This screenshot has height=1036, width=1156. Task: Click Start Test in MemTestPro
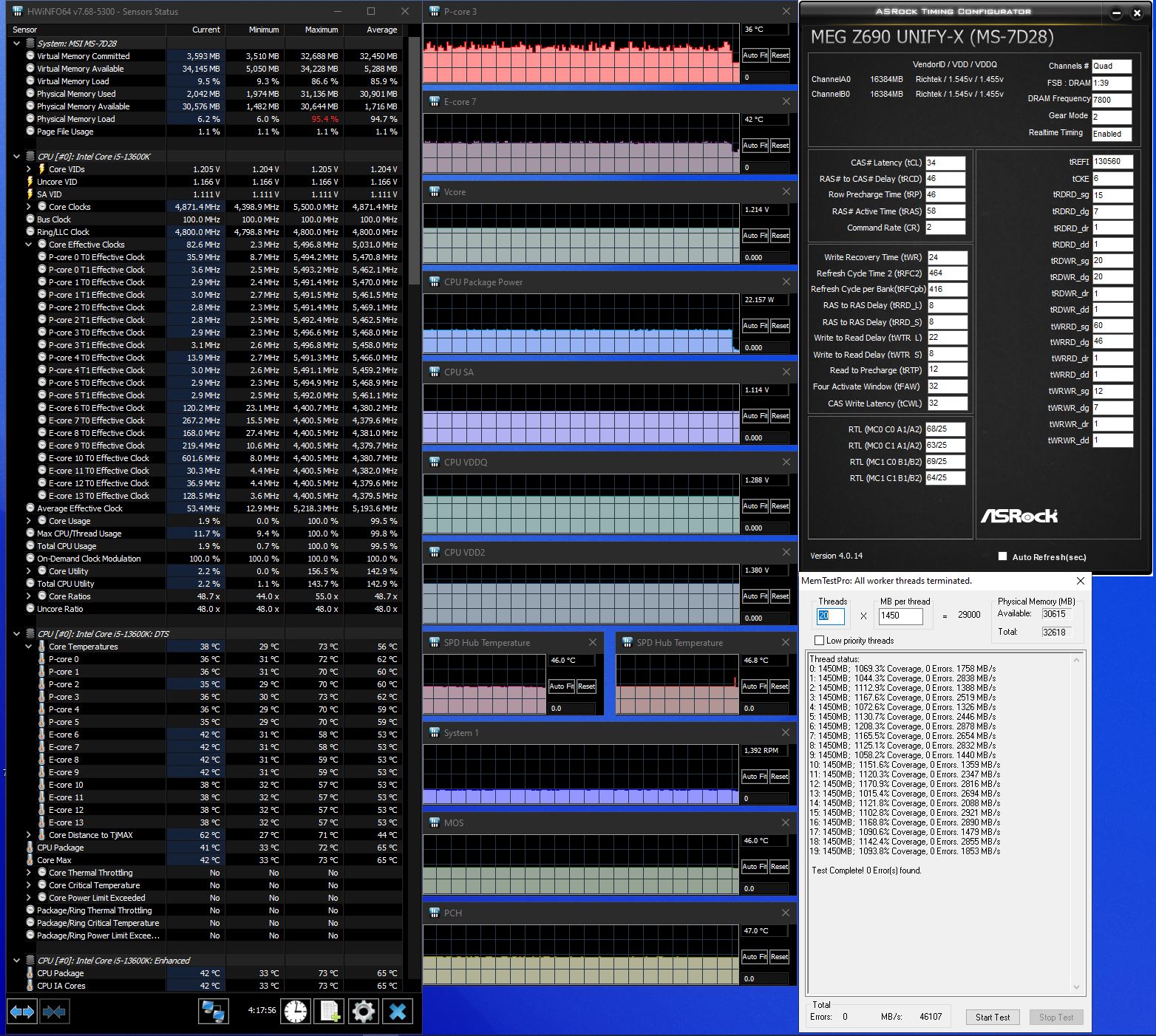[993, 1018]
